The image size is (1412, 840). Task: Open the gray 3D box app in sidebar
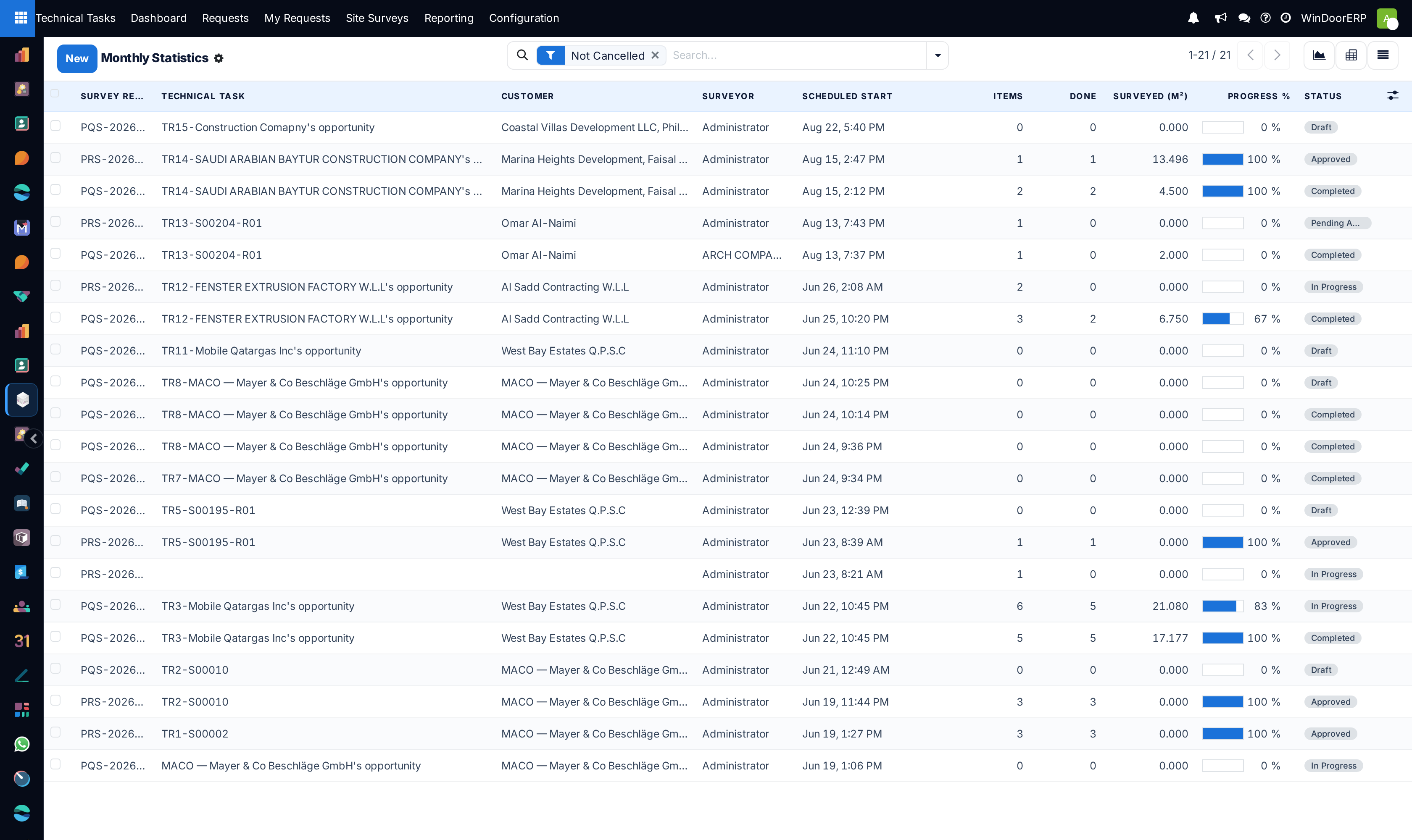(21, 537)
